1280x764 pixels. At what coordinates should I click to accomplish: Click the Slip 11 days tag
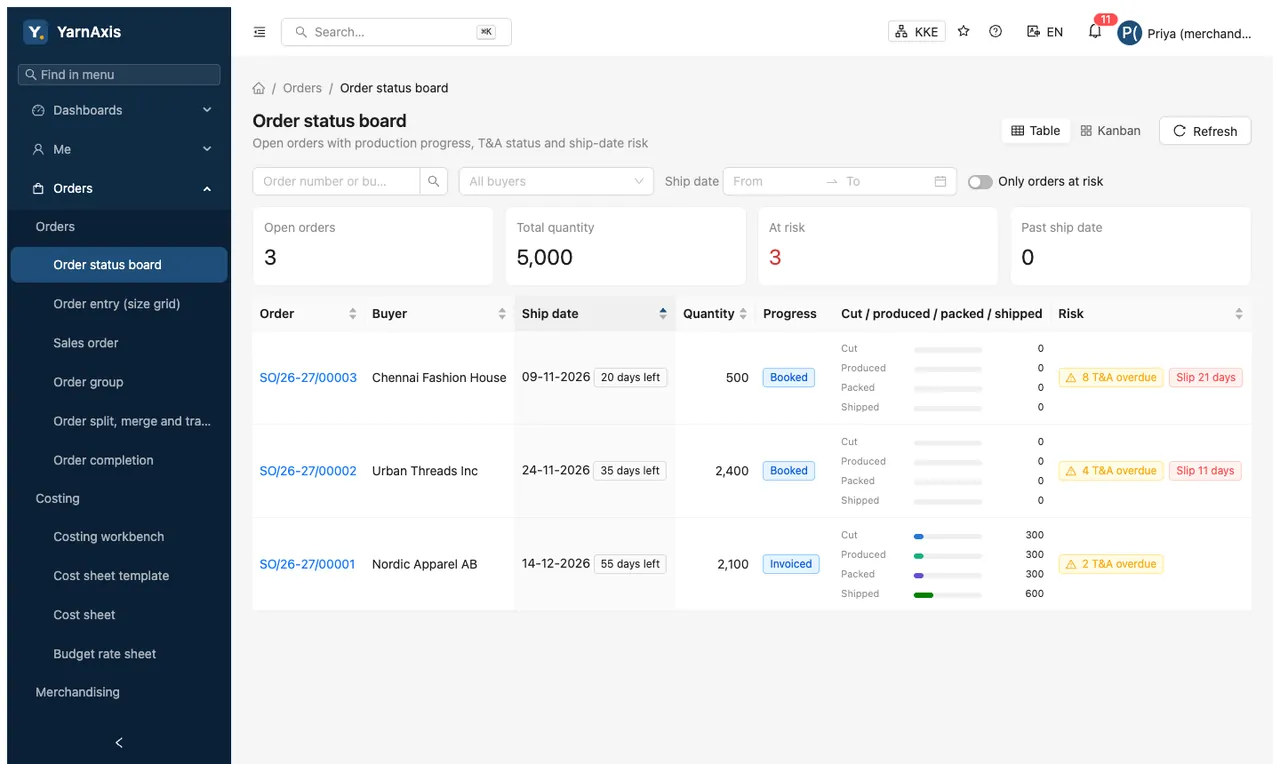(1205, 471)
